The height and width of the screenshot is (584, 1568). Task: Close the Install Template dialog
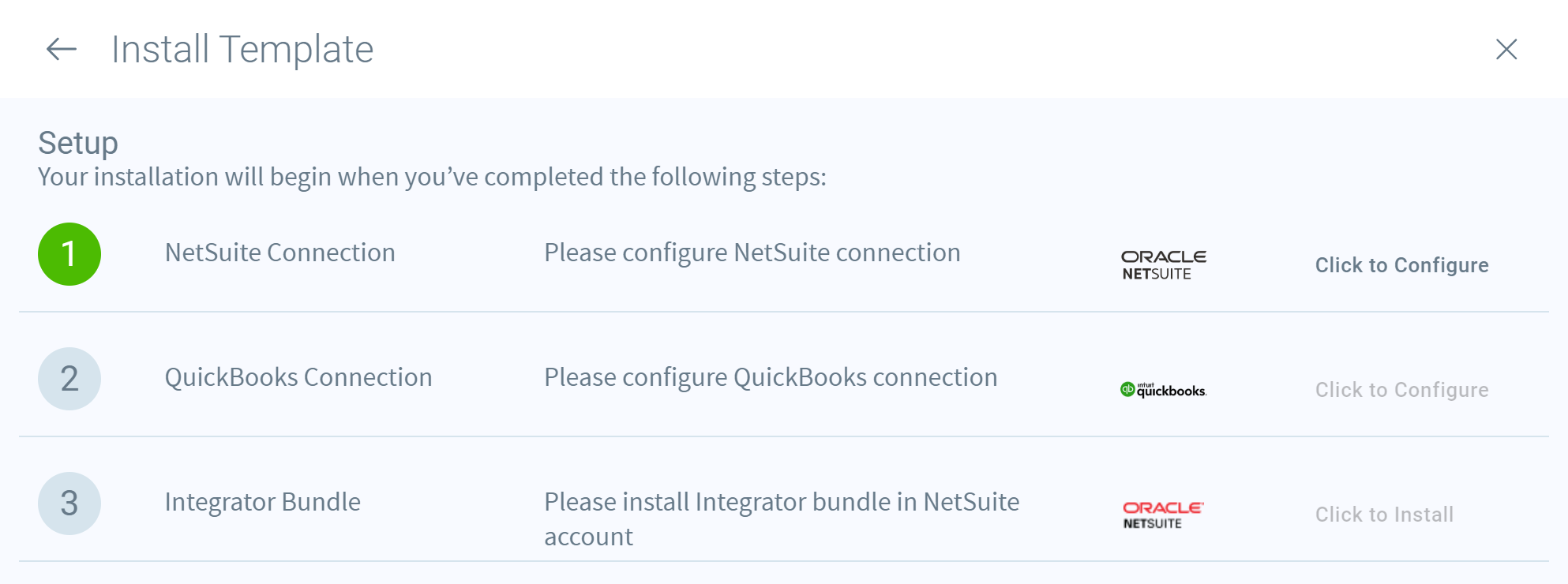coord(1506,50)
